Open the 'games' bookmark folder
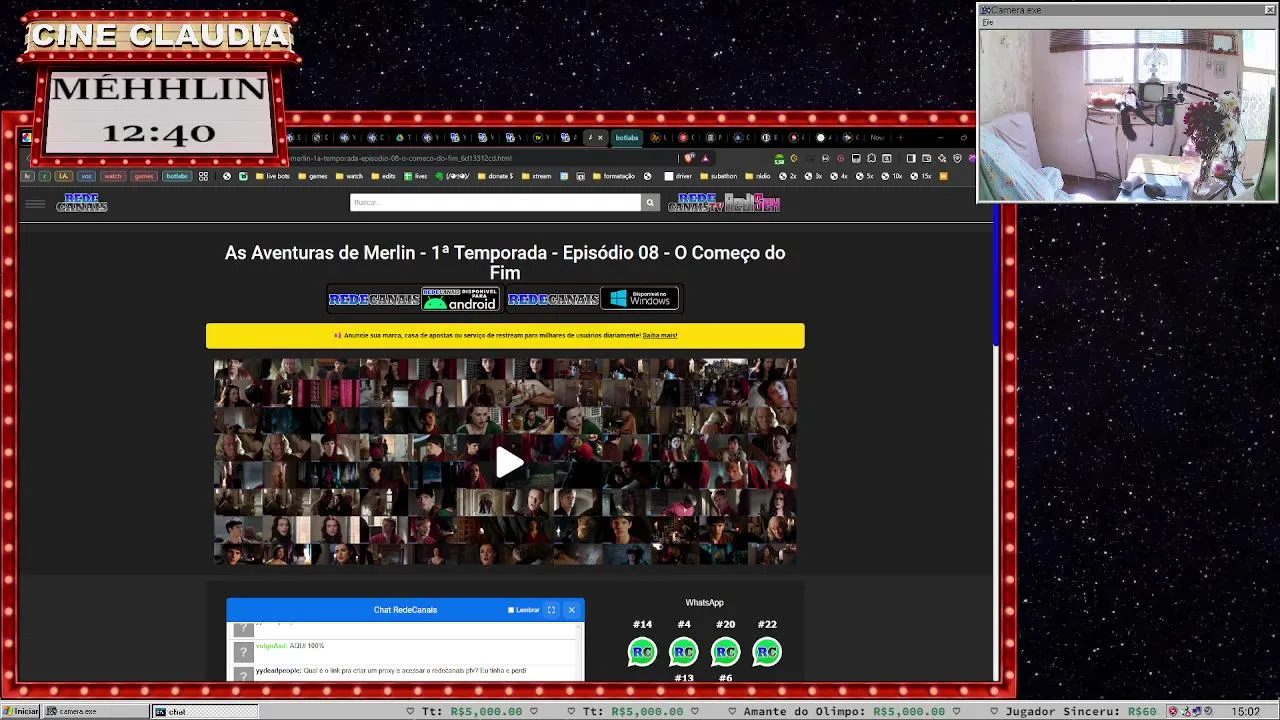This screenshot has width=1280, height=720. (312, 176)
